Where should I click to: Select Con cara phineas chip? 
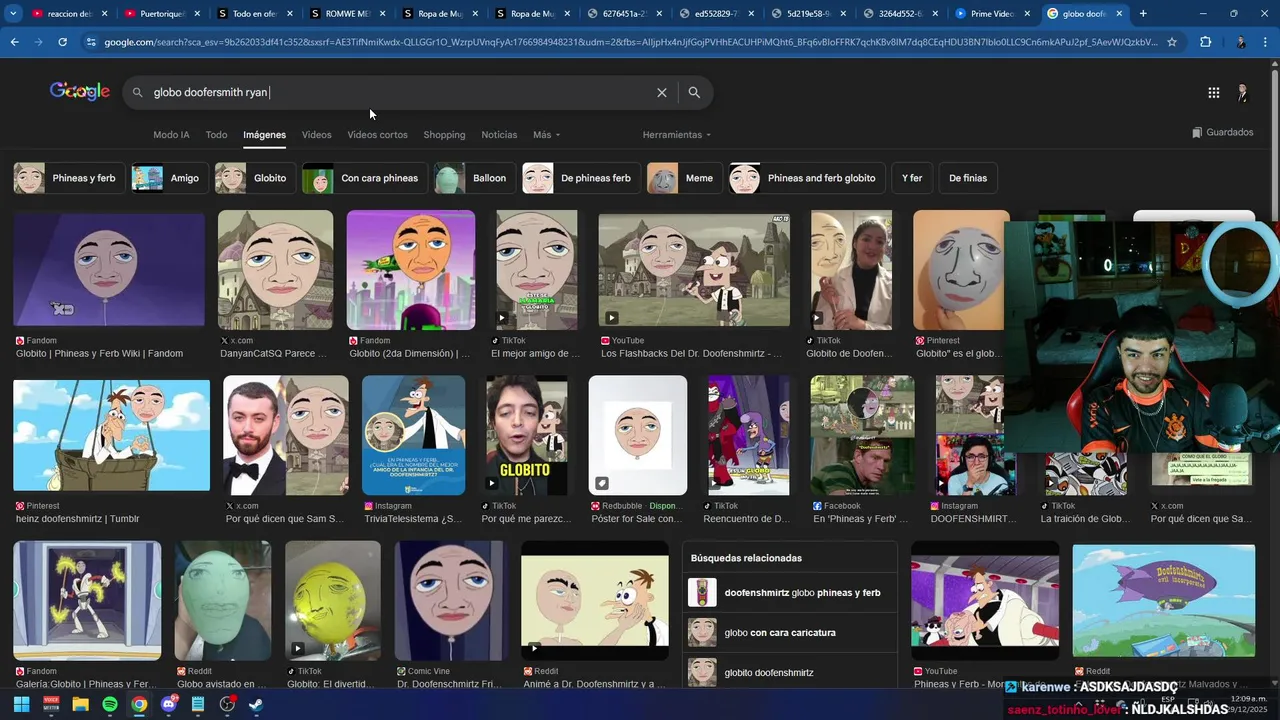click(365, 178)
